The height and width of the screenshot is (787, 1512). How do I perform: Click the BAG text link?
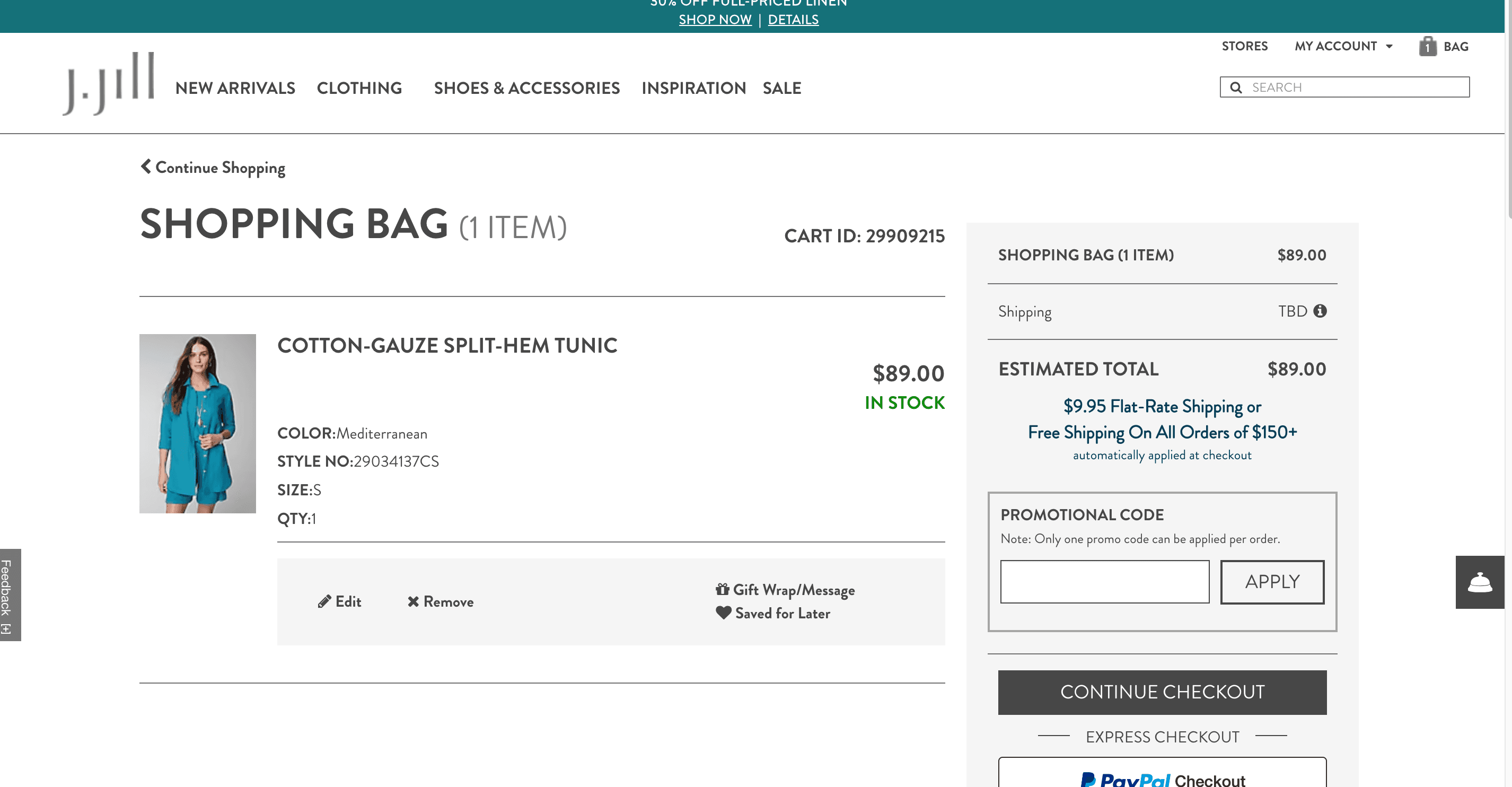(1456, 46)
